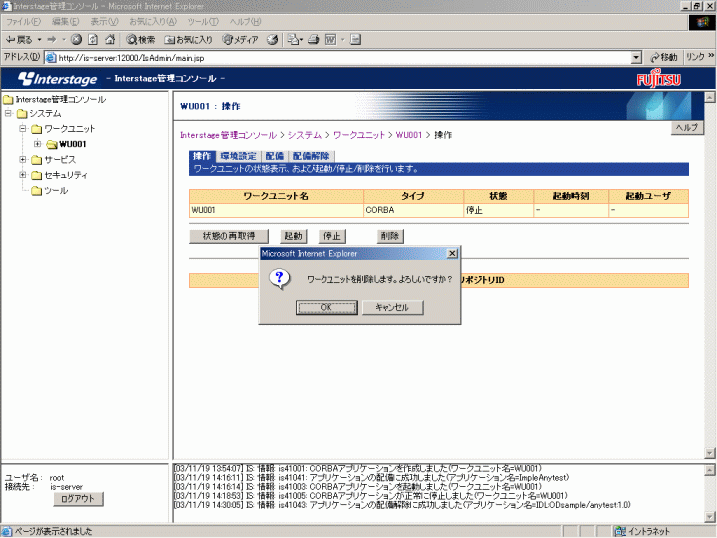Go to browser Home icon
Screen dimensions: 717x538
click(x=110, y=39)
